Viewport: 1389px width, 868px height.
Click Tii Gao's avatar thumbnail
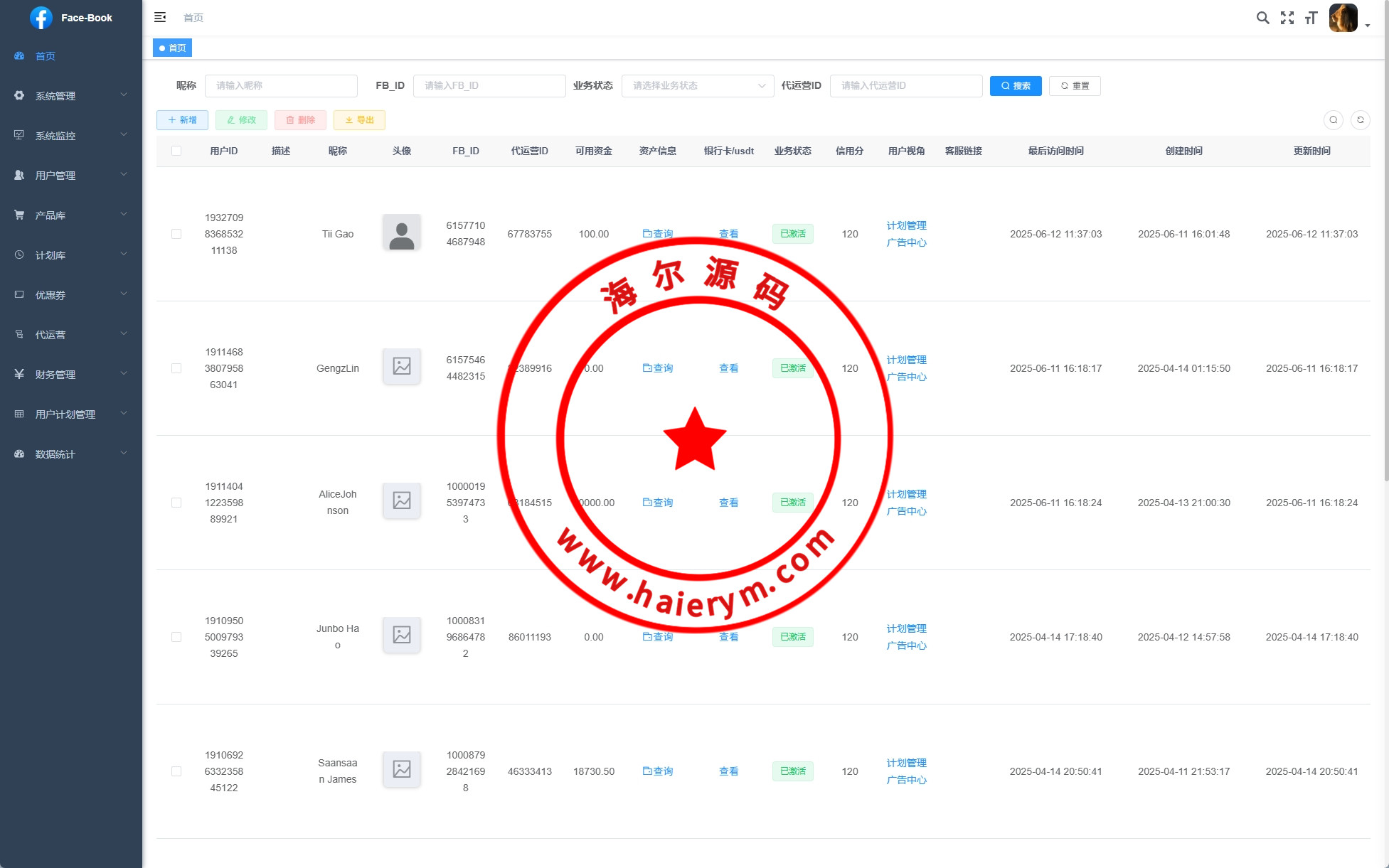pyautogui.click(x=401, y=233)
